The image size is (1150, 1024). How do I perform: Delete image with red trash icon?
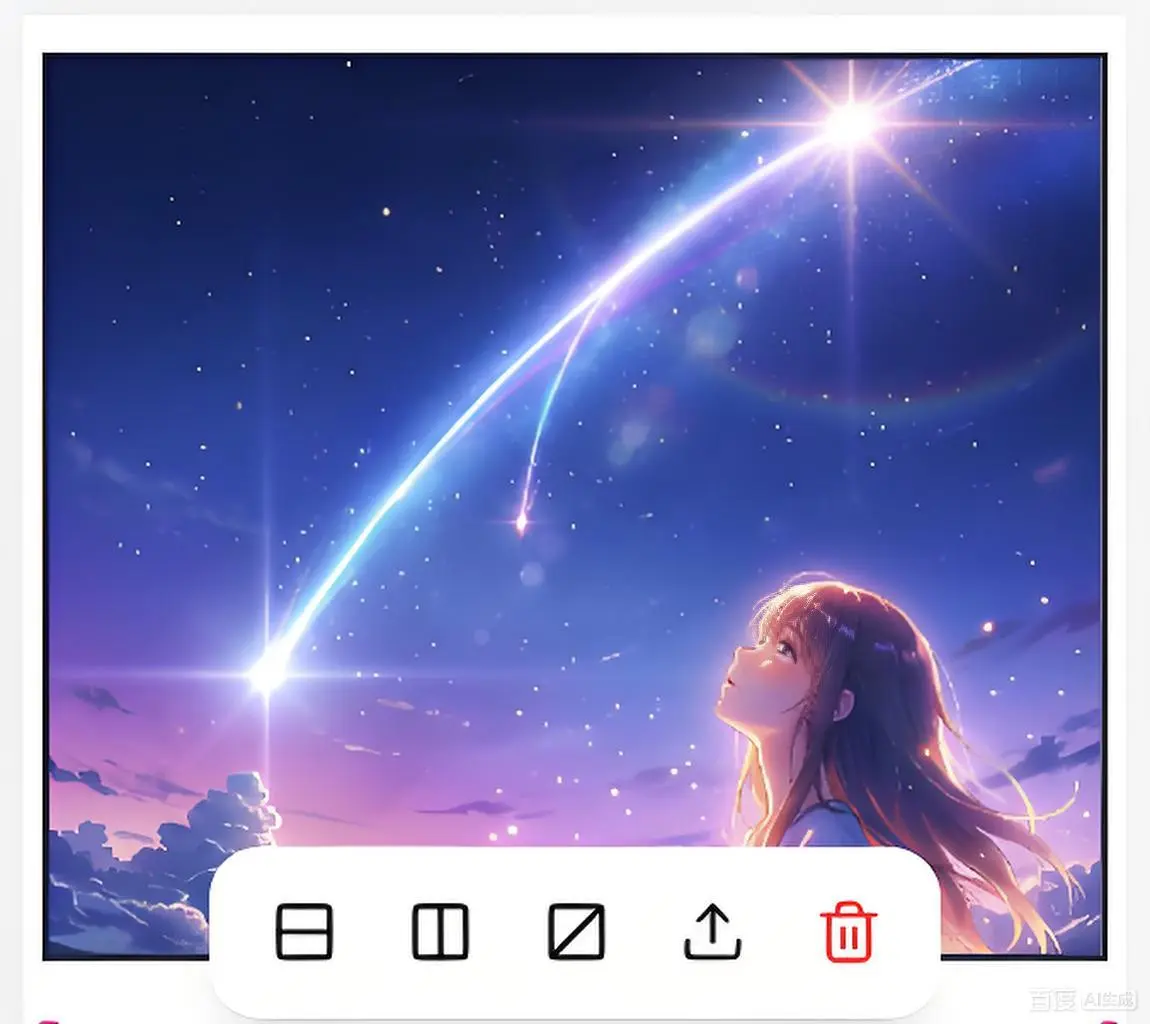[x=849, y=931]
